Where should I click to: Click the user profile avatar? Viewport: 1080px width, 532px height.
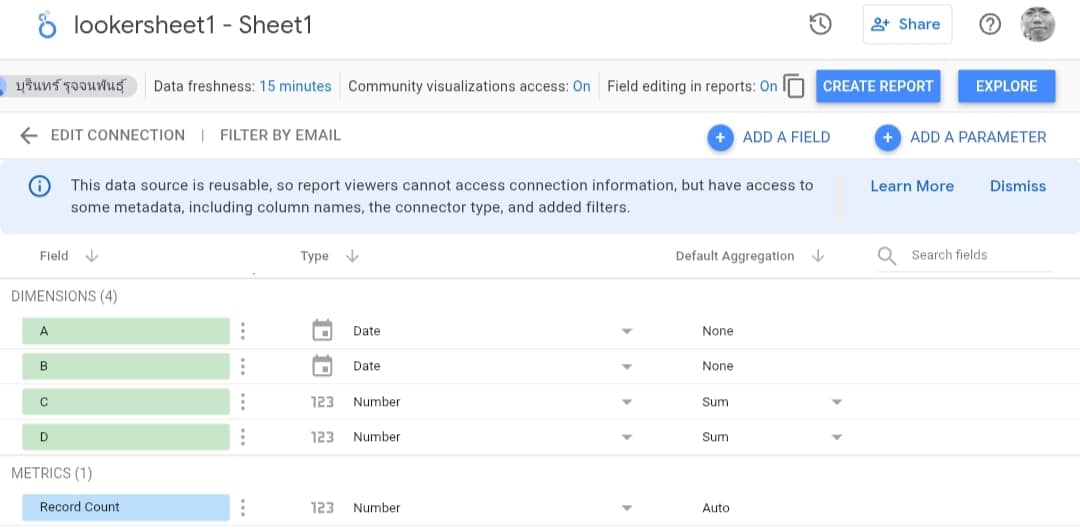click(1037, 25)
